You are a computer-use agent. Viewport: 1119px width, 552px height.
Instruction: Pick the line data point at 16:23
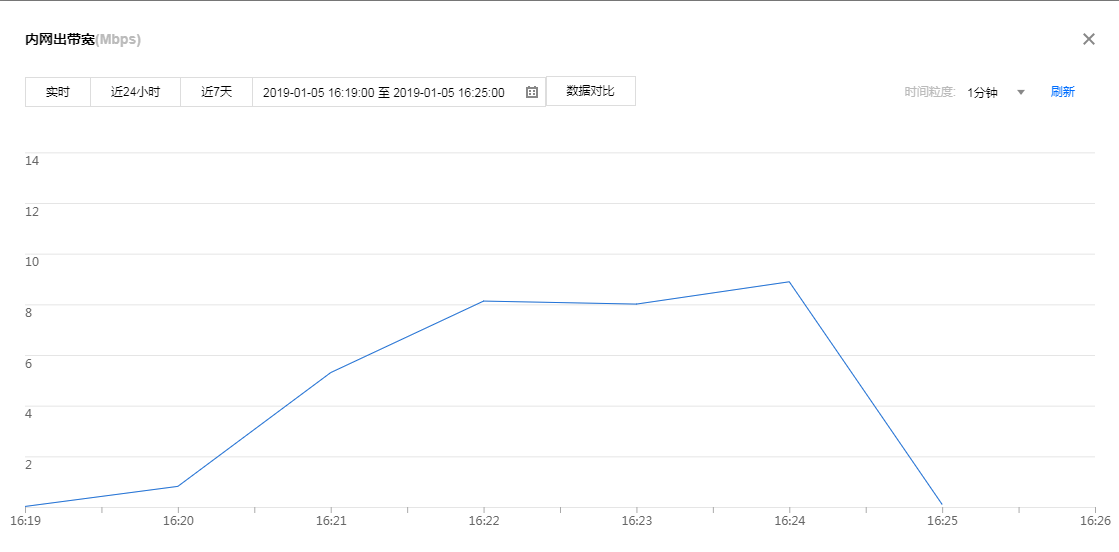coord(637,304)
